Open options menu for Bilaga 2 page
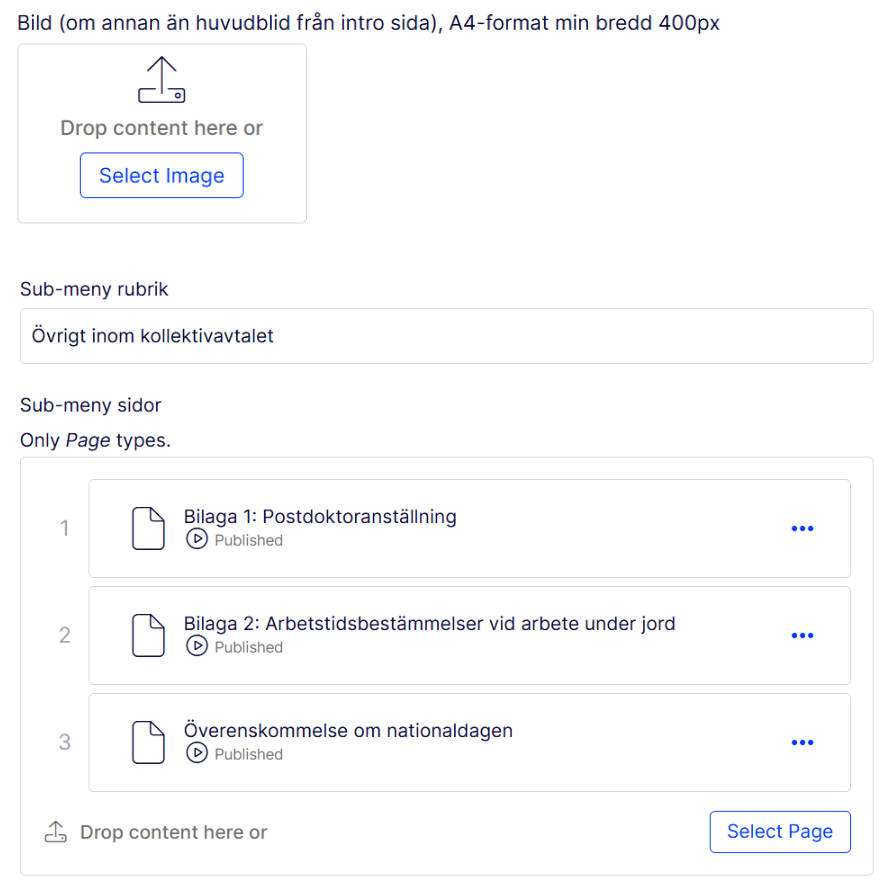The image size is (892, 895). pos(802,635)
